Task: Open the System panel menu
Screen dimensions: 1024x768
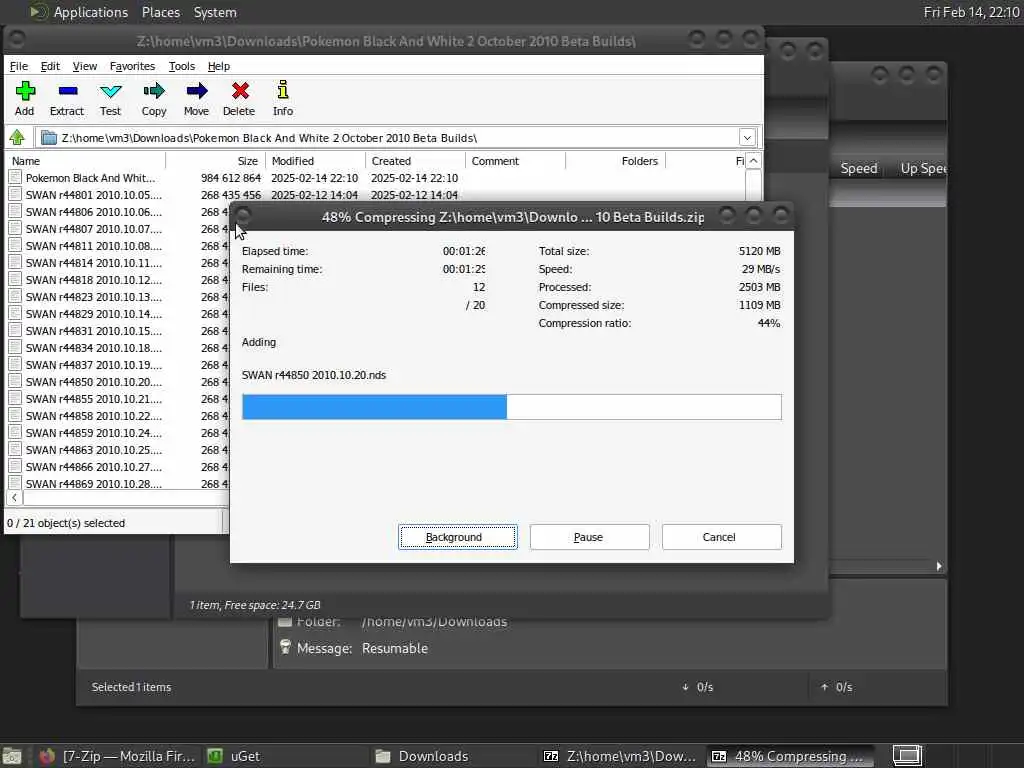Action: coord(215,12)
